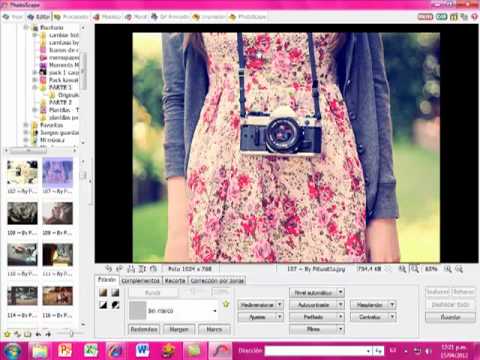Screen dimensions: 480x360
Task: Apply the negative invert icon
Action: [x=115, y=305]
